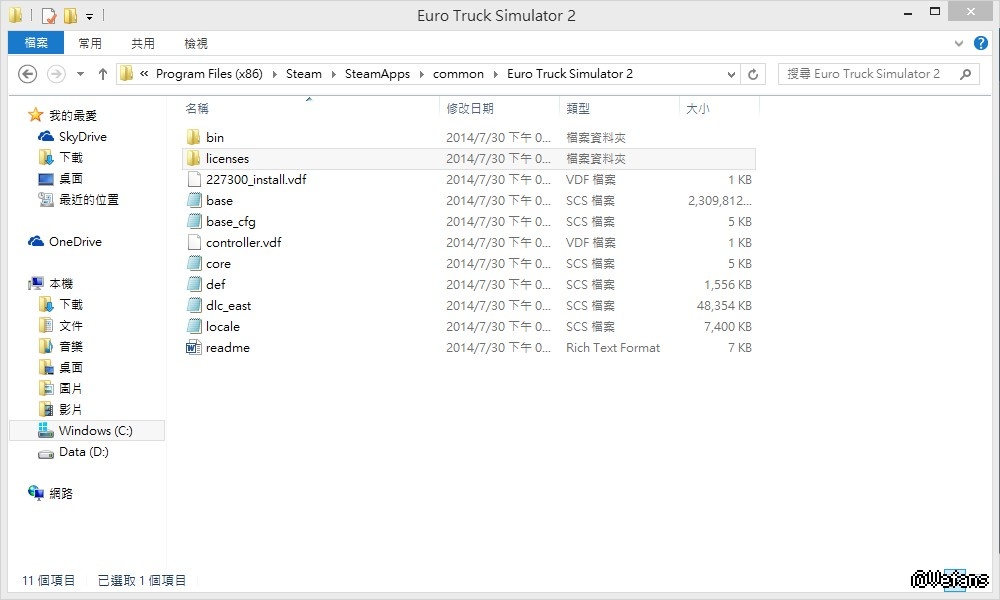Image resolution: width=1000 pixels, height=600 pixels.
Task: Select the dlc_east SCS file
Action: 228,306
